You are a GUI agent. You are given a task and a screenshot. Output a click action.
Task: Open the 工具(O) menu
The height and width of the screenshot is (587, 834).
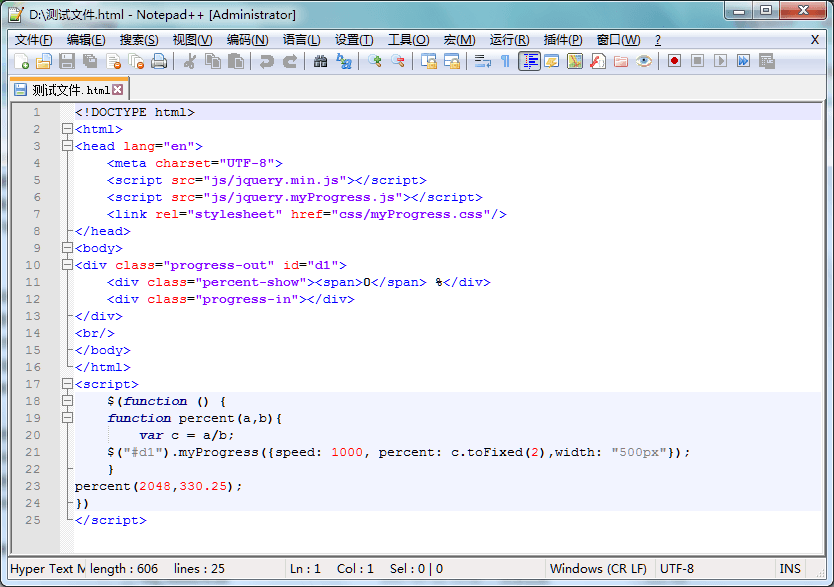point(408,40)
